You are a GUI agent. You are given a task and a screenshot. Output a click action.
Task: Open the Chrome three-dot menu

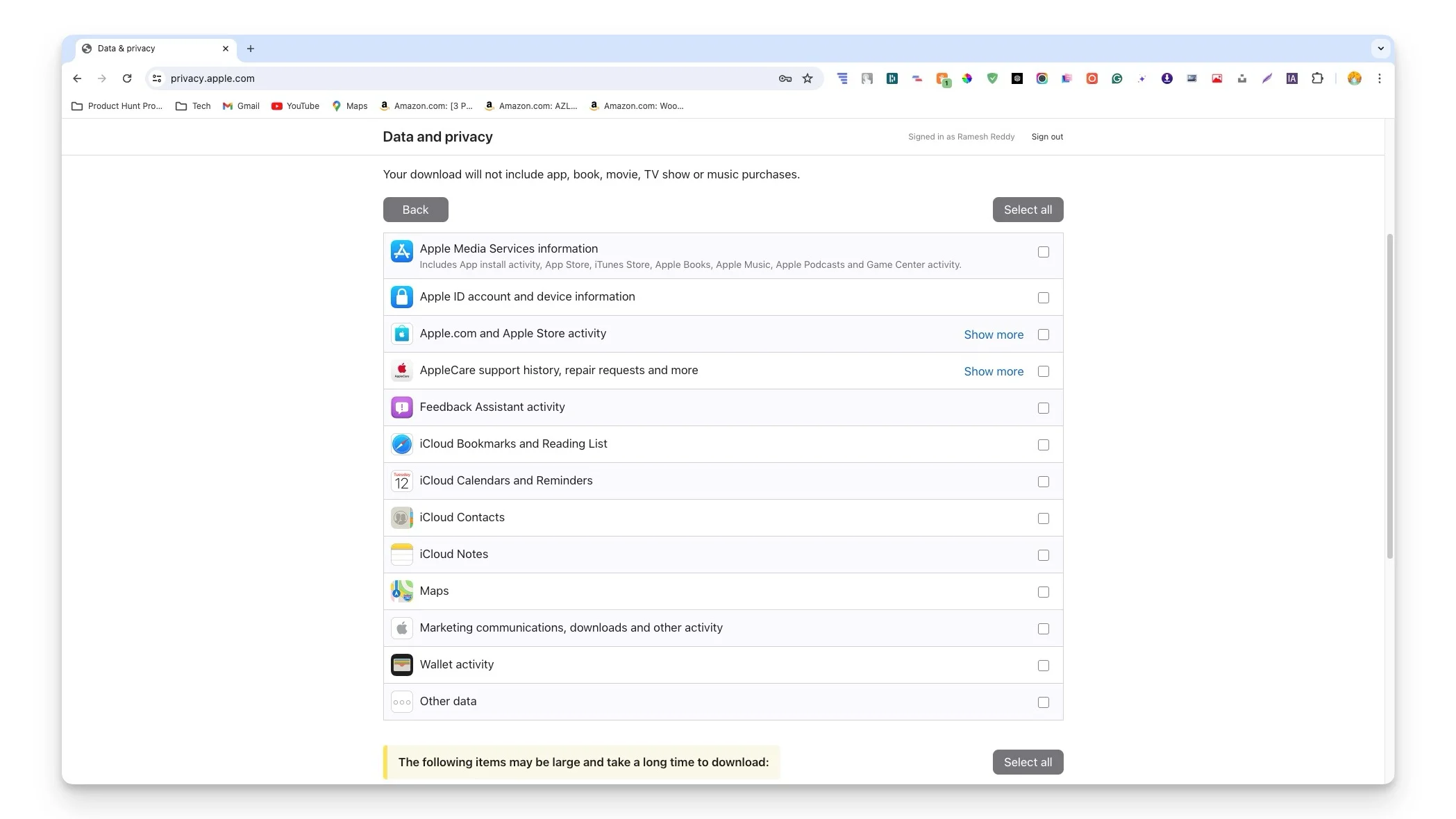pyautogui.click(x=1380, y=78)
